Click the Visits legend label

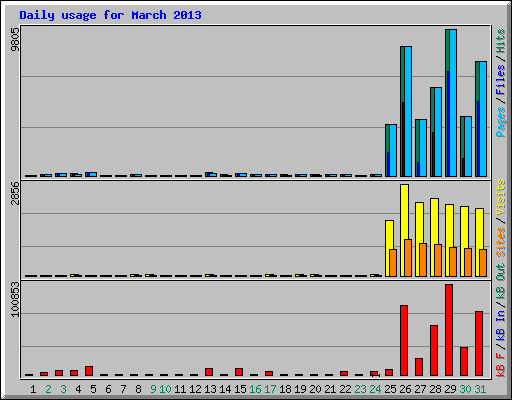pyautogui.click(x=500, y=197)
